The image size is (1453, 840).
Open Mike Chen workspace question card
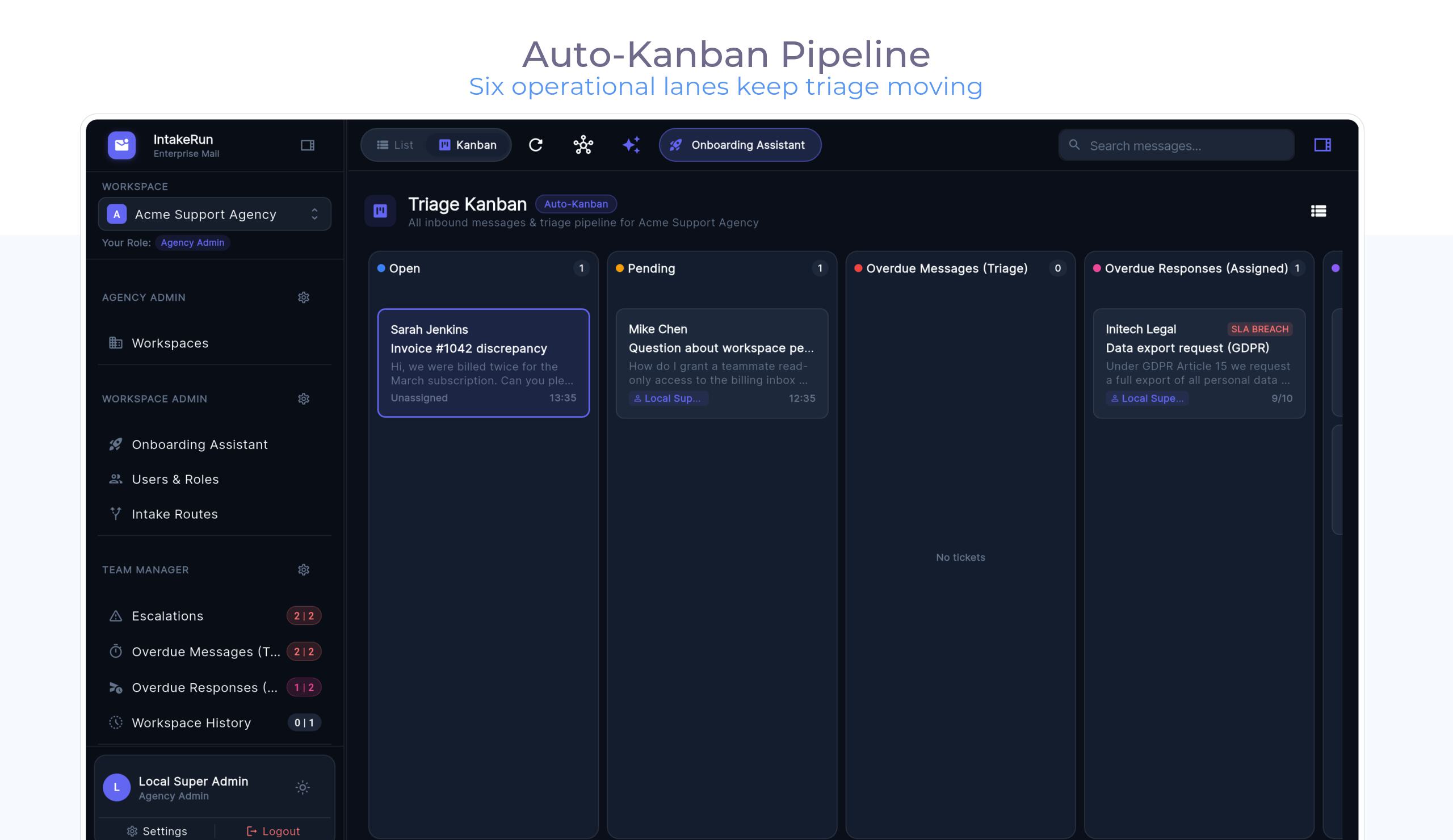pyautogui.click(x=722, y=363)
